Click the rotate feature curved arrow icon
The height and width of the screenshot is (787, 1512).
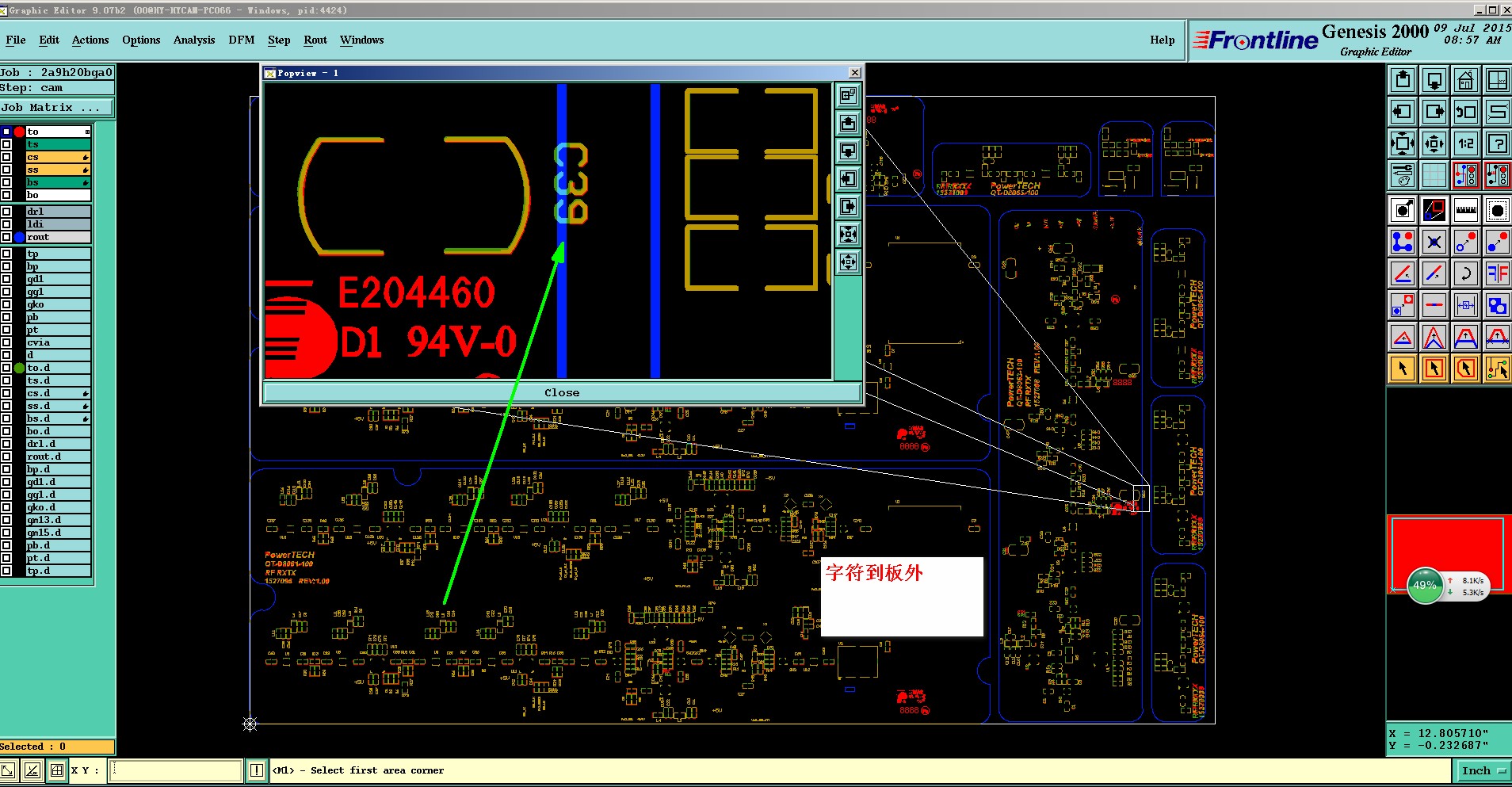[1466, 273]
